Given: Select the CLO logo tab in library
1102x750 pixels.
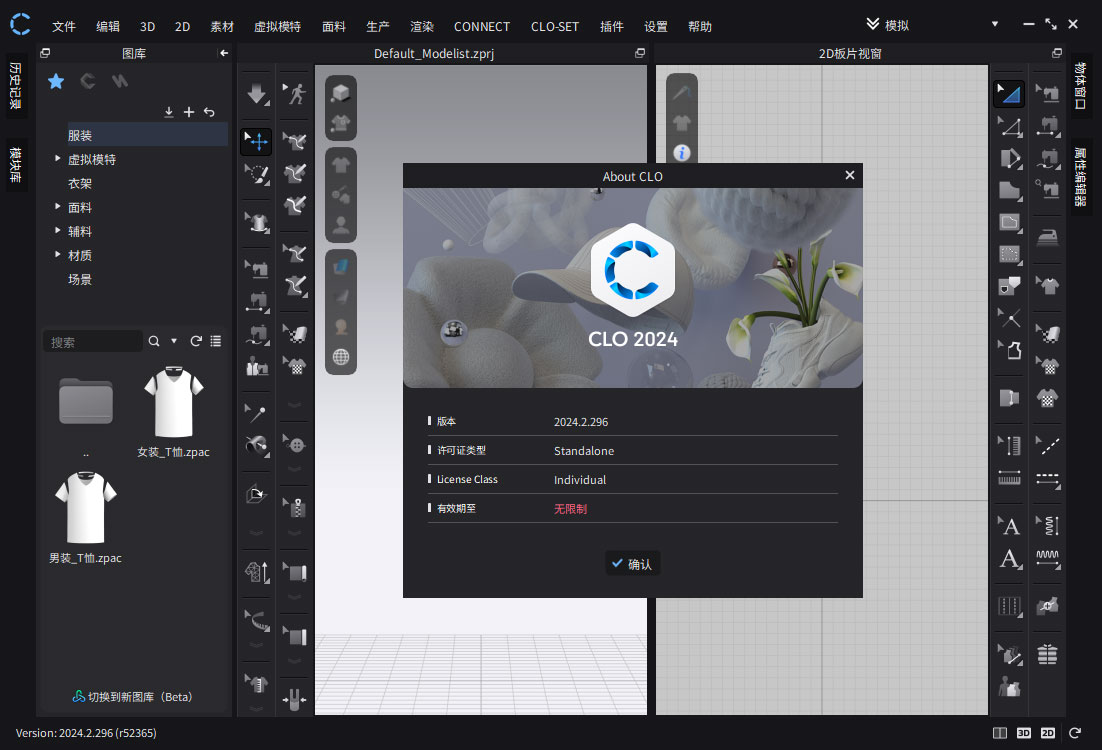Looking at the screenshot, I should click(x=88, y=82).
